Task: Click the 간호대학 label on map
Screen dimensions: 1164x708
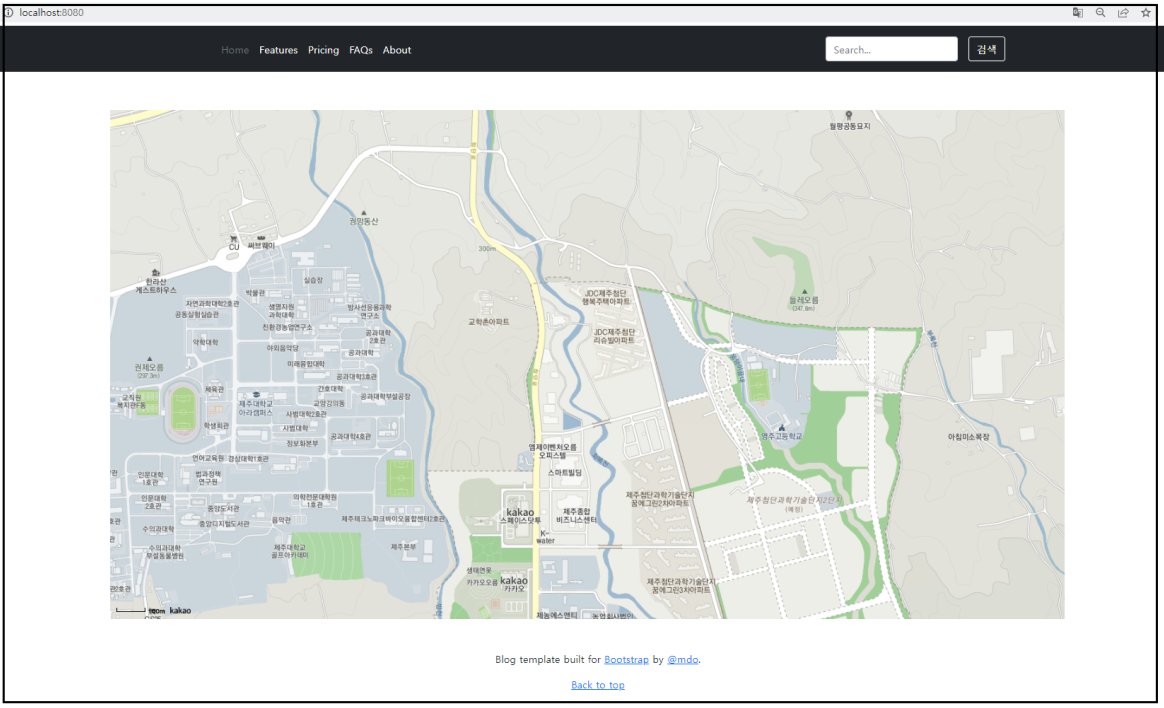Action: 331,389
